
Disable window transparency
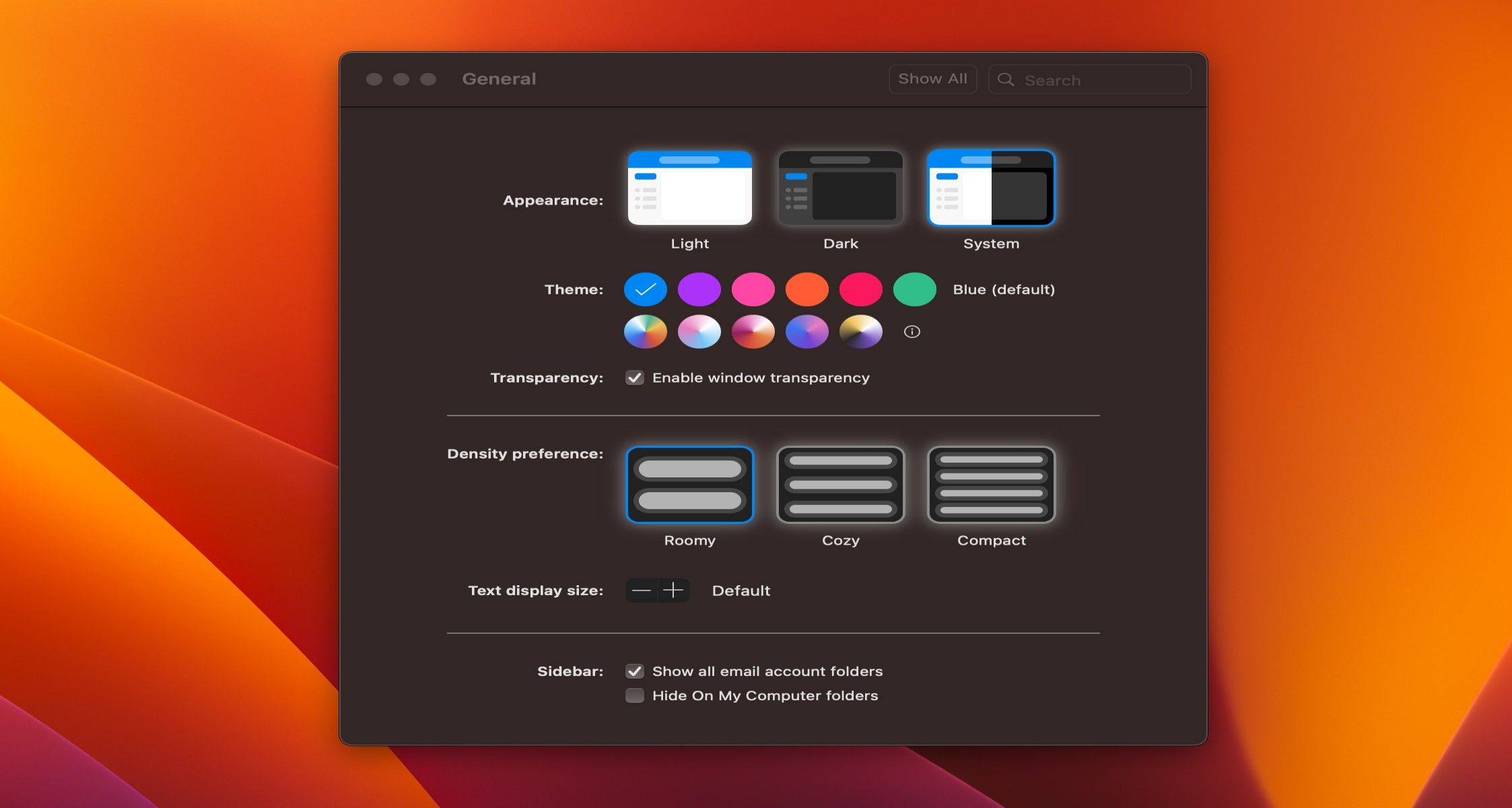point(633,378)
